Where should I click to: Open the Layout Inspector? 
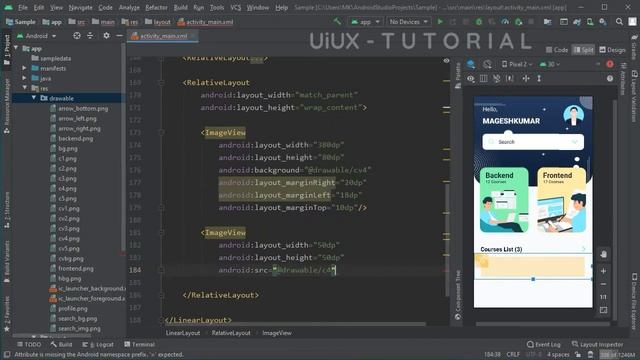(x=598, y=344)
